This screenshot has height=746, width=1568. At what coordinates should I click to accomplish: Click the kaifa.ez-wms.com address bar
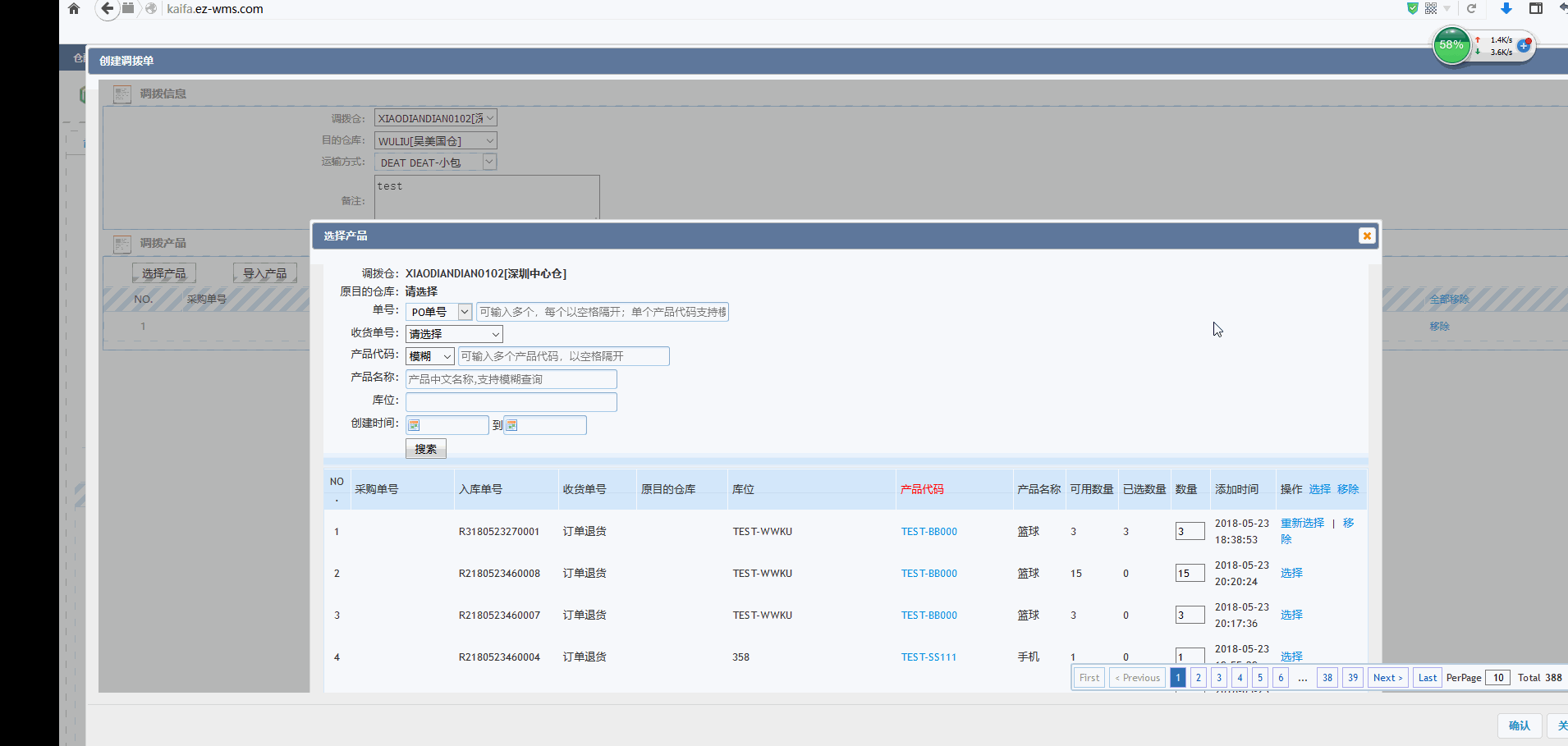pos(214,9)
